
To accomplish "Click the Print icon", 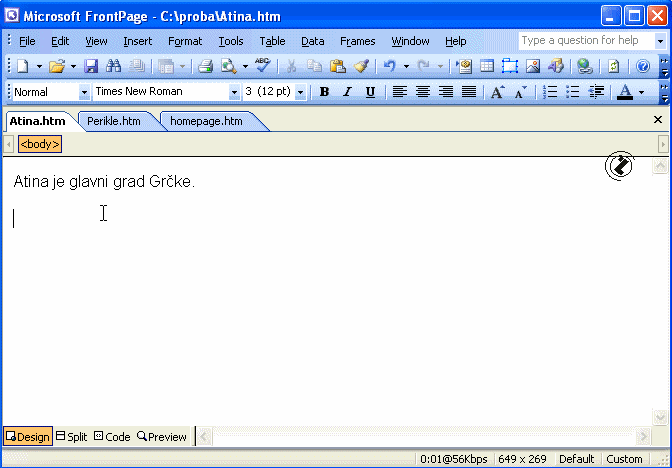I will click(x=205, y=66).
